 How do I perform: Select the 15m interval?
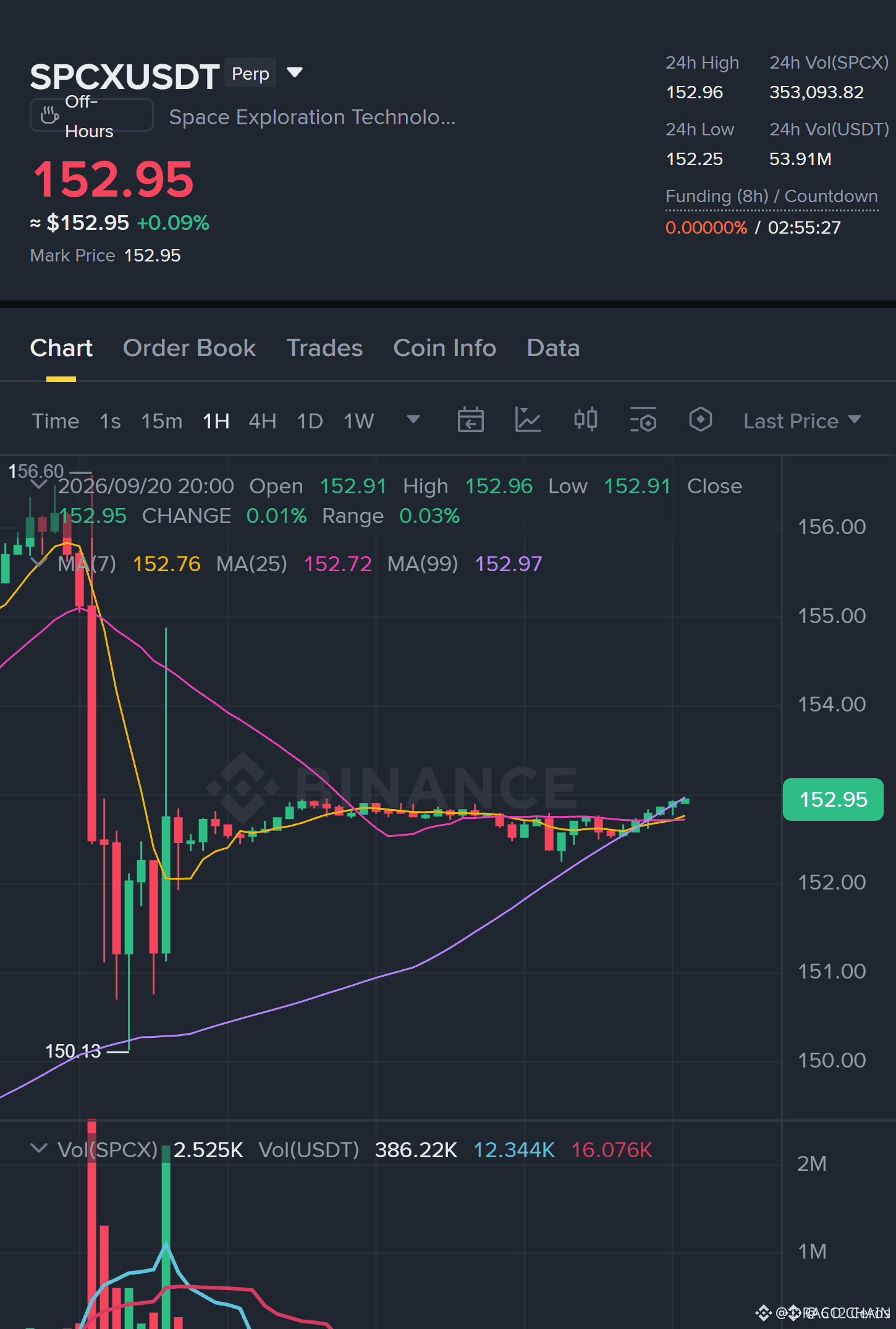161,421
